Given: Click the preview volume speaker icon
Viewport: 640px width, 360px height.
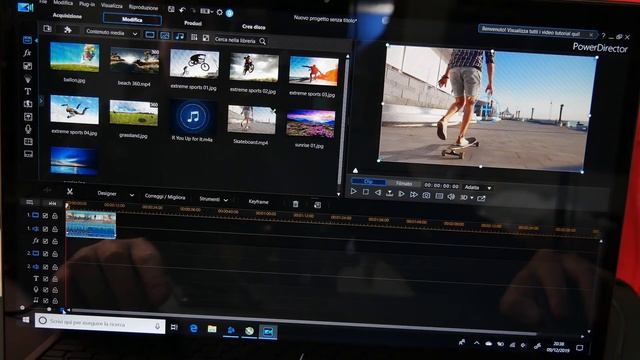Looking at the screenshot, I should tap(451, 196).
